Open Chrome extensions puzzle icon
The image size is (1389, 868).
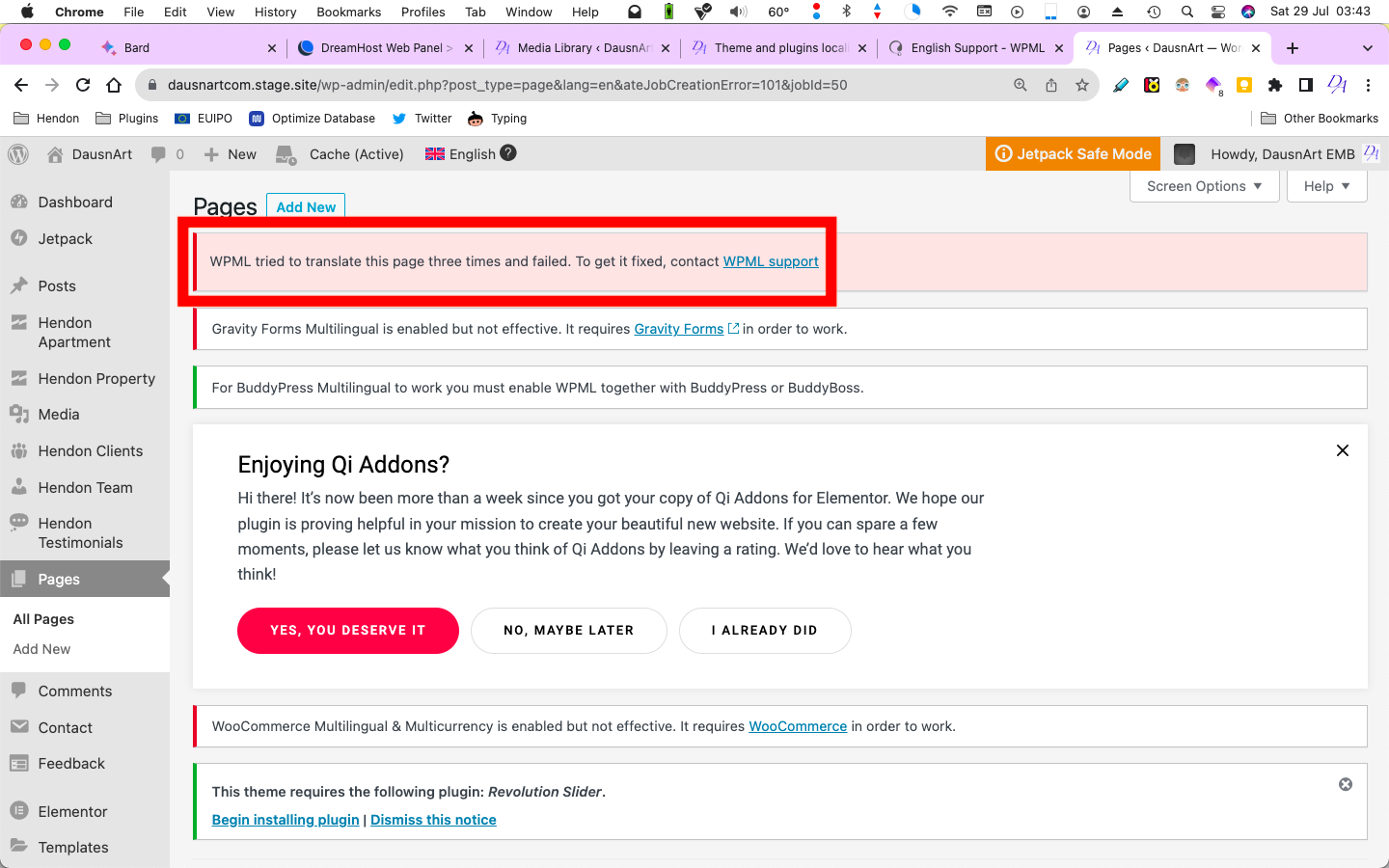(x=1275, y=85)
